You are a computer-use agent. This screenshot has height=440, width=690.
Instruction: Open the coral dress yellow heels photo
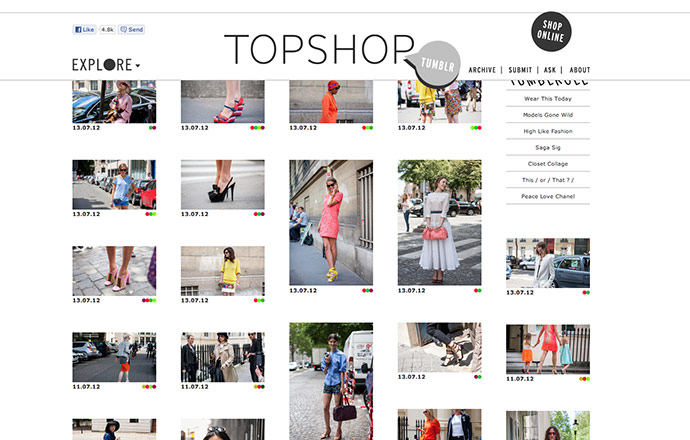coord(331,223)
